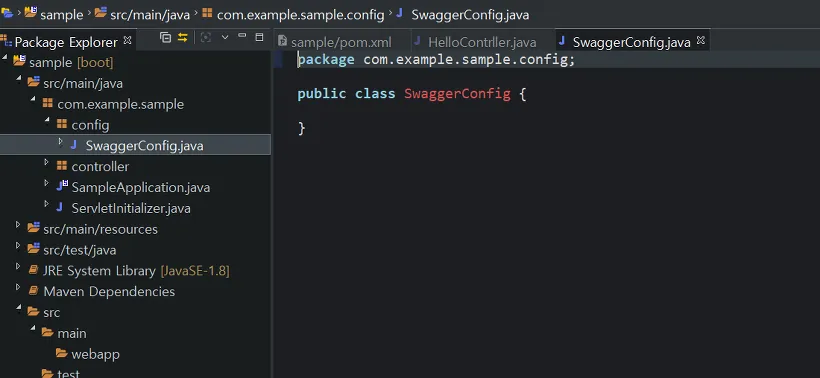The height and width of the screenshot is (378, 820).
Task: Click the Focus on Active Task icon
Action: pos(206,38)
